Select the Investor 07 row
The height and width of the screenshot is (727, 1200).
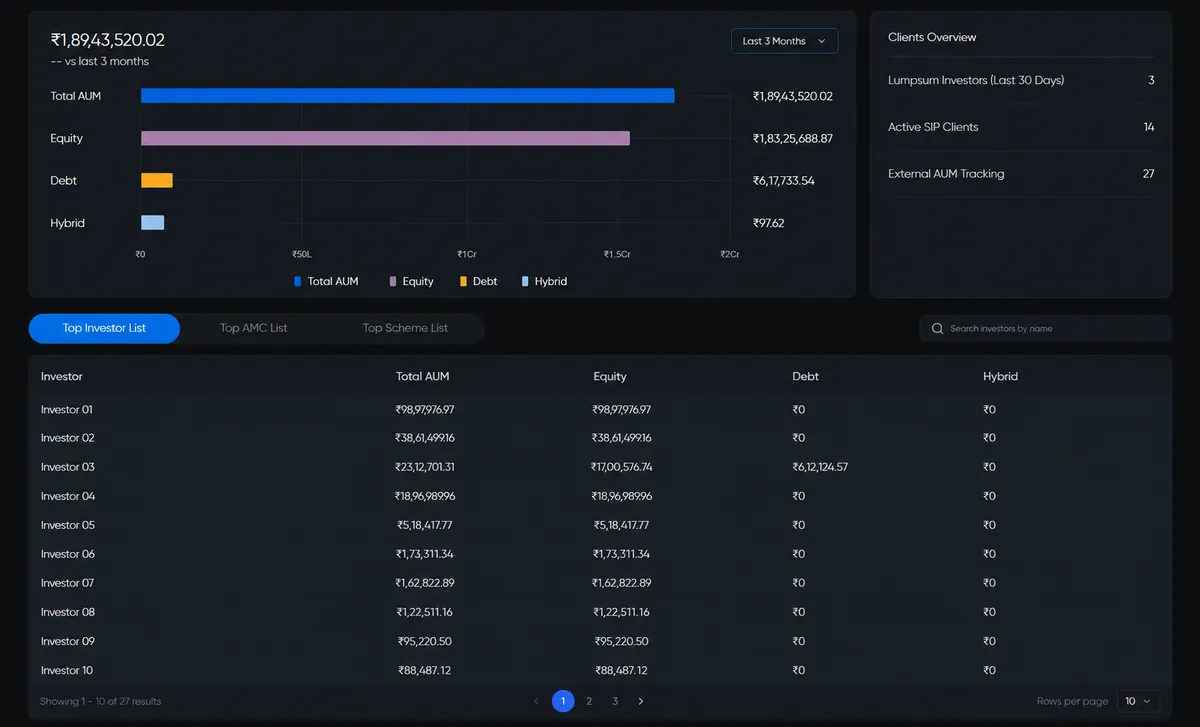tap(600, 583)
